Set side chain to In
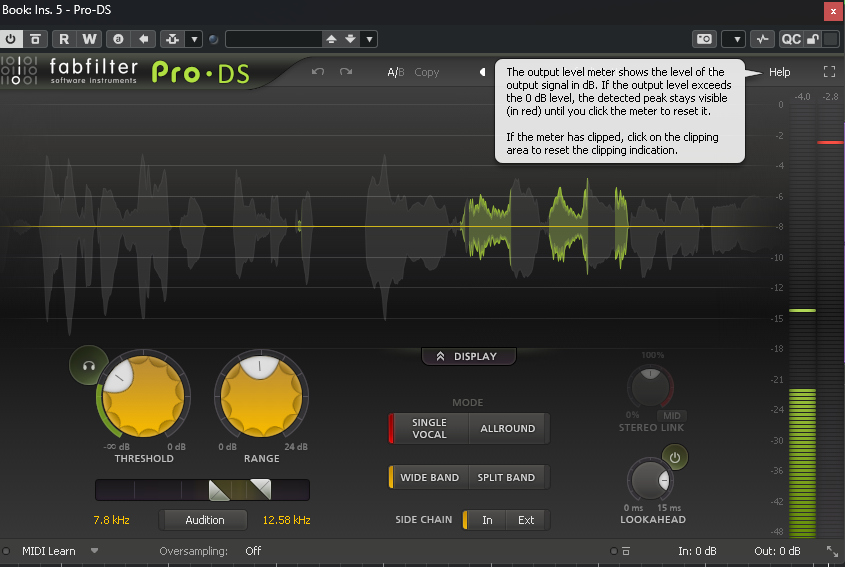The height and width of the screenshot is (567, 845). 487,520
